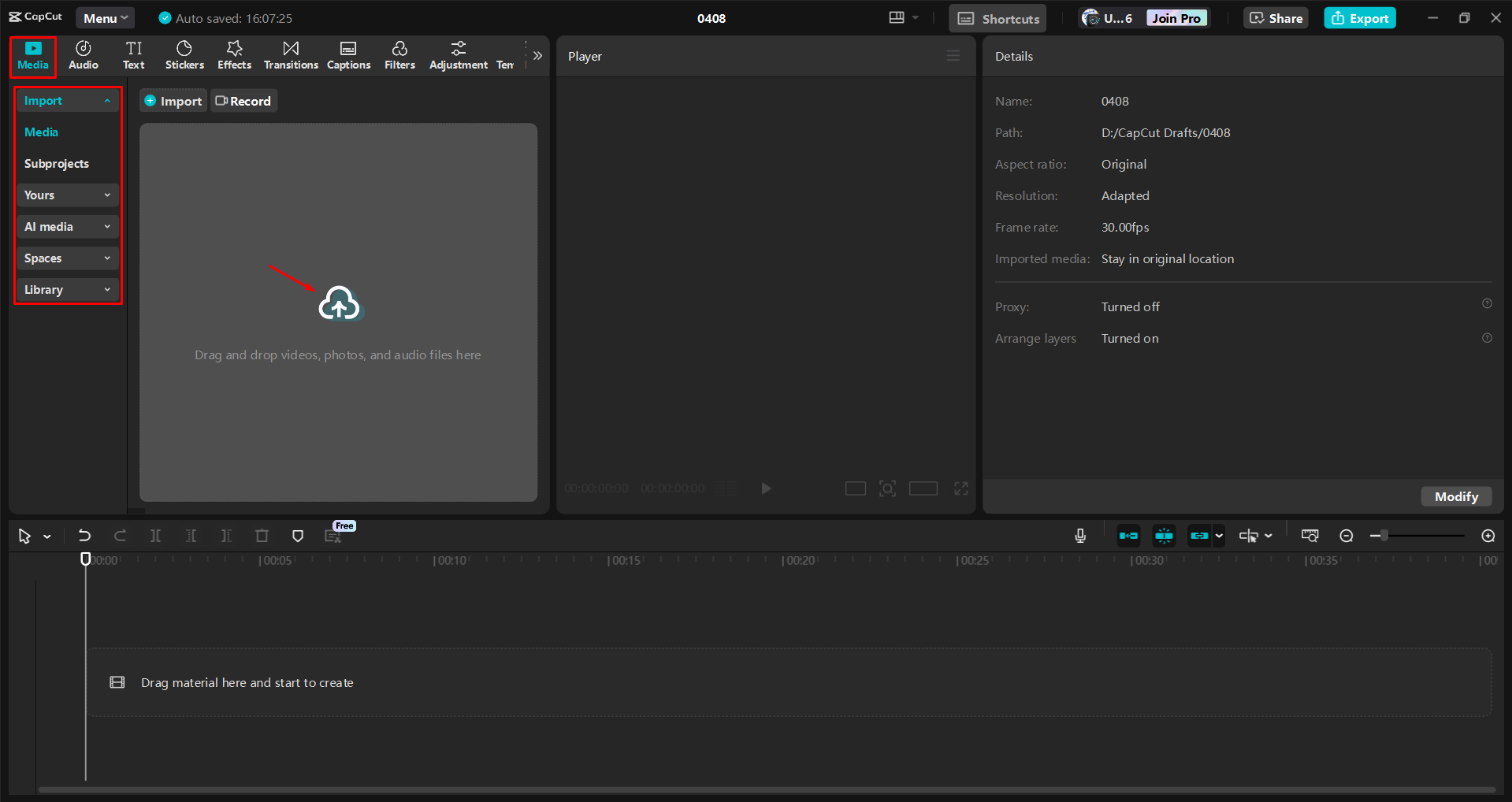Image resolution: width=1512 pixels, height=802 pixels.
Task: Select the Text tool in the top toolbar
Action: click(x=133, y=54)
